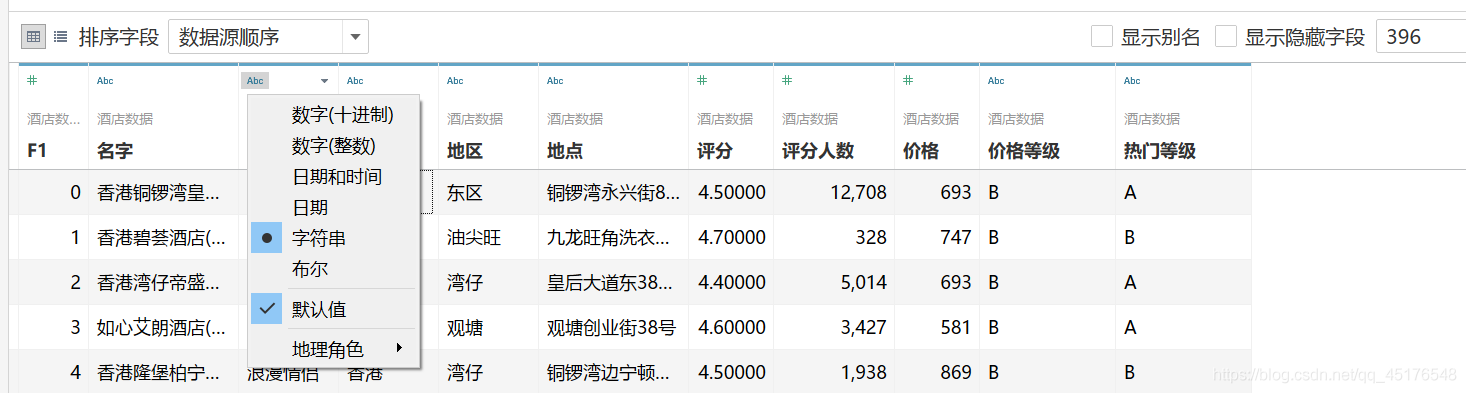1466x393 pixels.
Task: Click rating count cell 3,427
Action: 834,327
